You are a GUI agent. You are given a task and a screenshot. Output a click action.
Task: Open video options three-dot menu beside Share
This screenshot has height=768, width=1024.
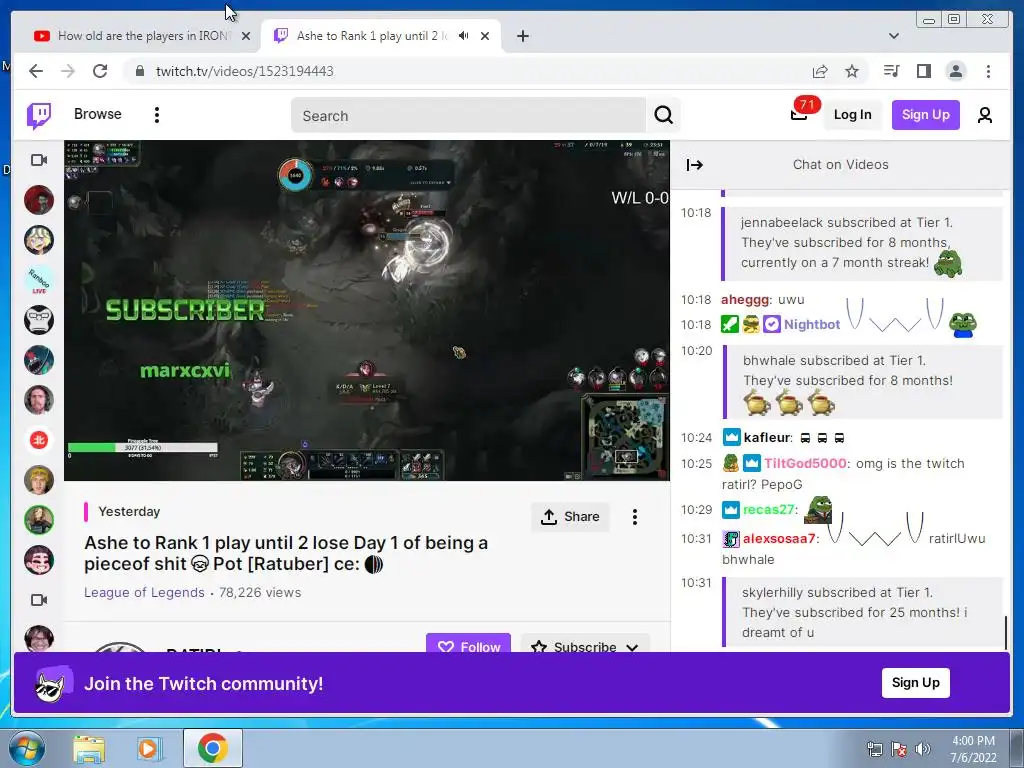(x=635, y=517)
